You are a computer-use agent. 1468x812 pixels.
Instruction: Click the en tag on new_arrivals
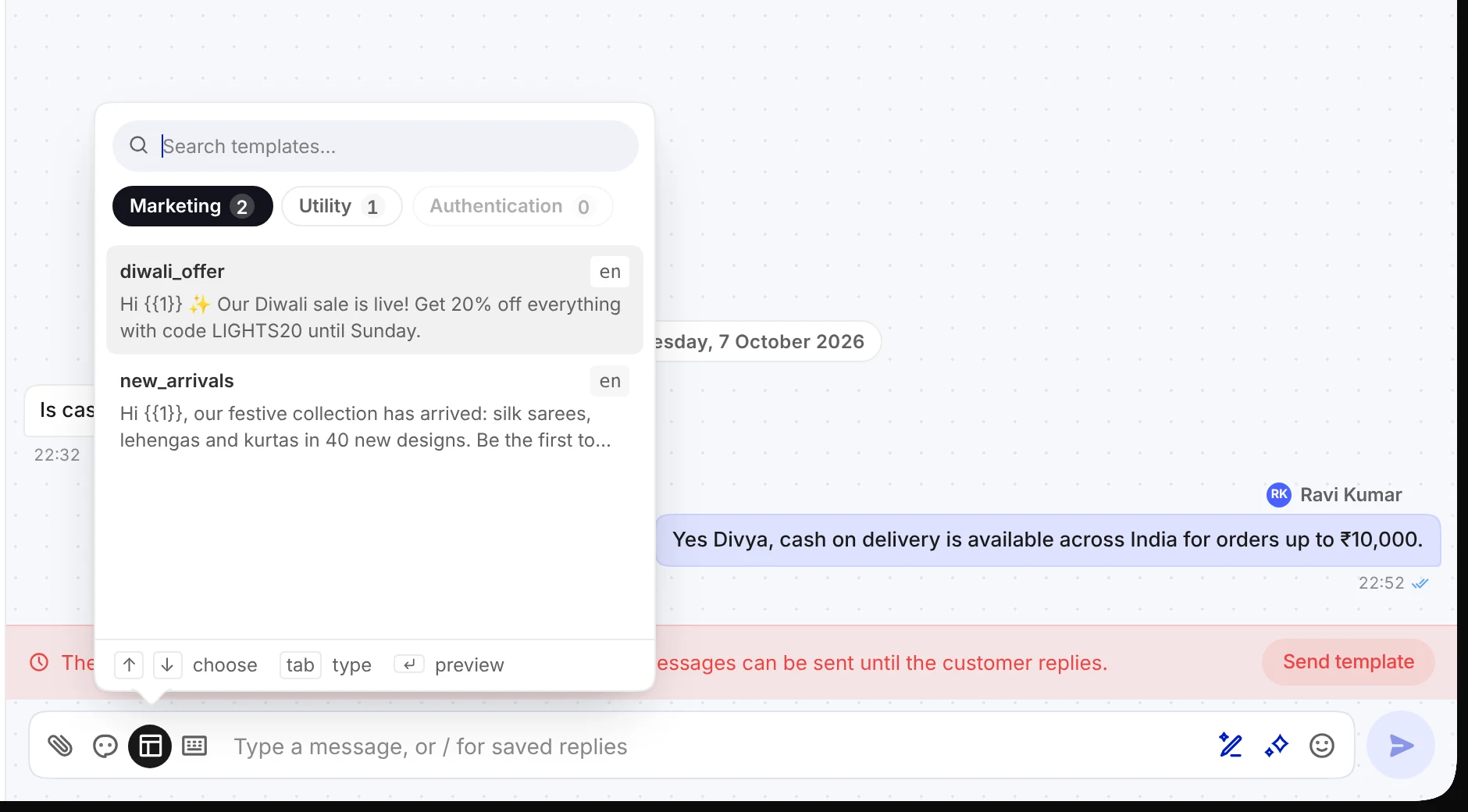click(x=609, y=381)
